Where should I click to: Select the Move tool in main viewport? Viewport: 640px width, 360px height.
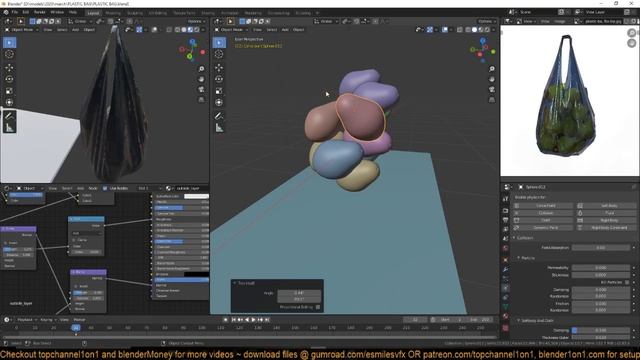219,68
